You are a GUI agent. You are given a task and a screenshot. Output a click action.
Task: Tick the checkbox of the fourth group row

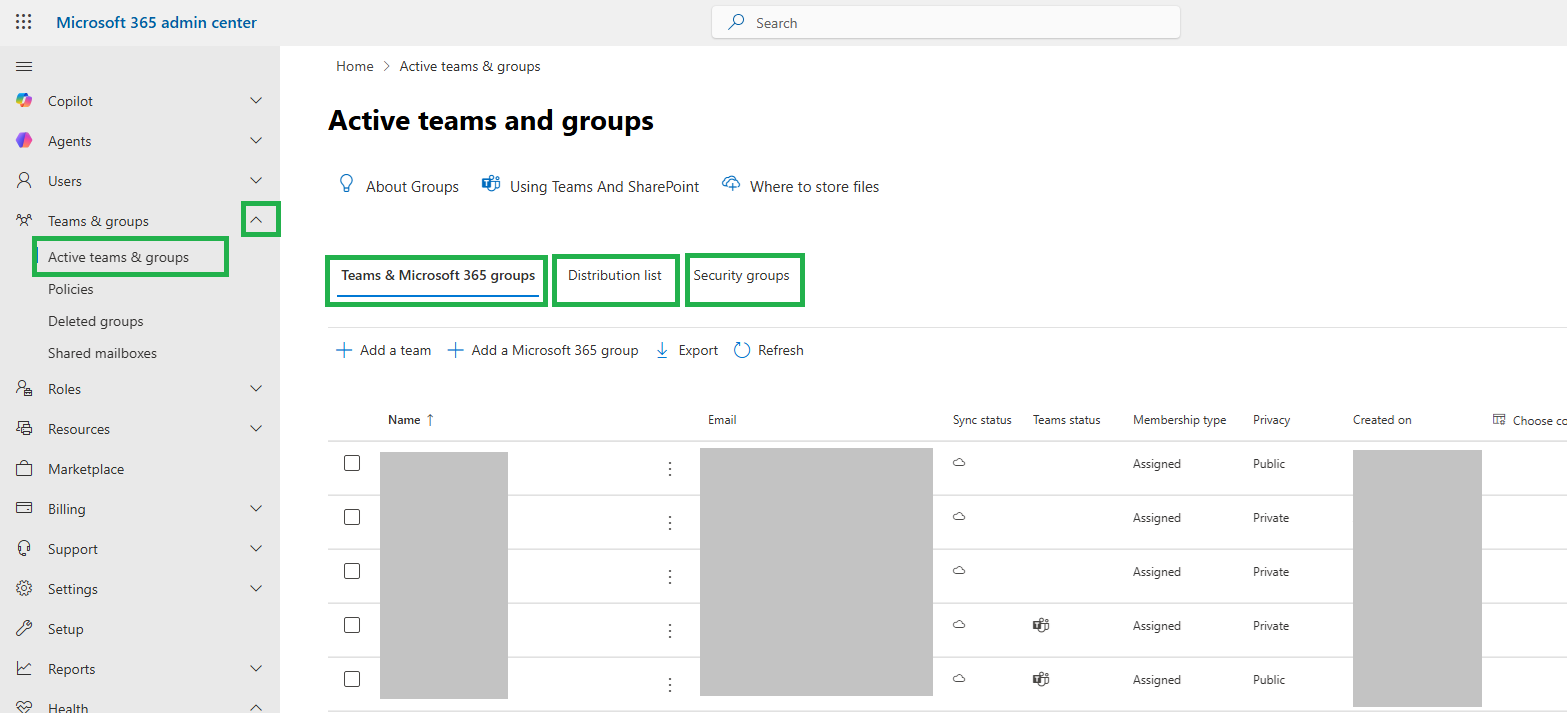[352, 625]
